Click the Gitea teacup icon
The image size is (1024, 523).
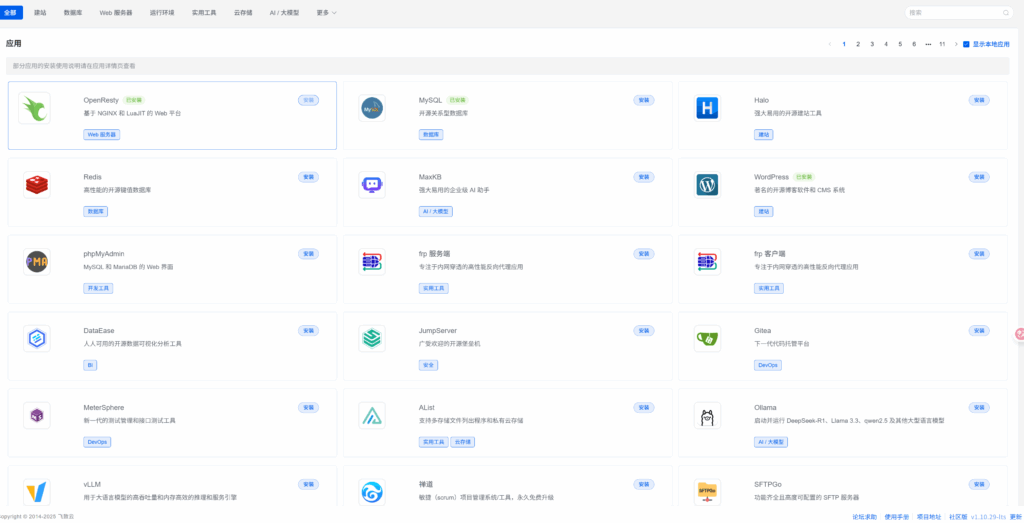click(707, 338)
